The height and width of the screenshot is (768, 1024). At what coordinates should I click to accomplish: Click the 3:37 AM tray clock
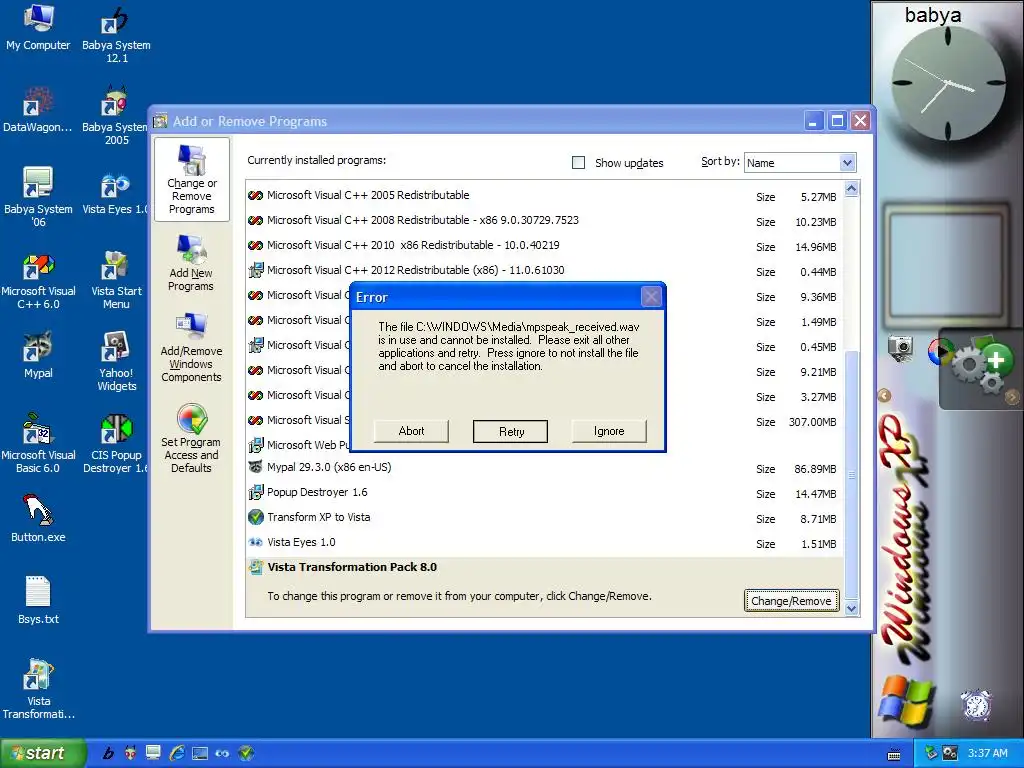tap(987, 753)
